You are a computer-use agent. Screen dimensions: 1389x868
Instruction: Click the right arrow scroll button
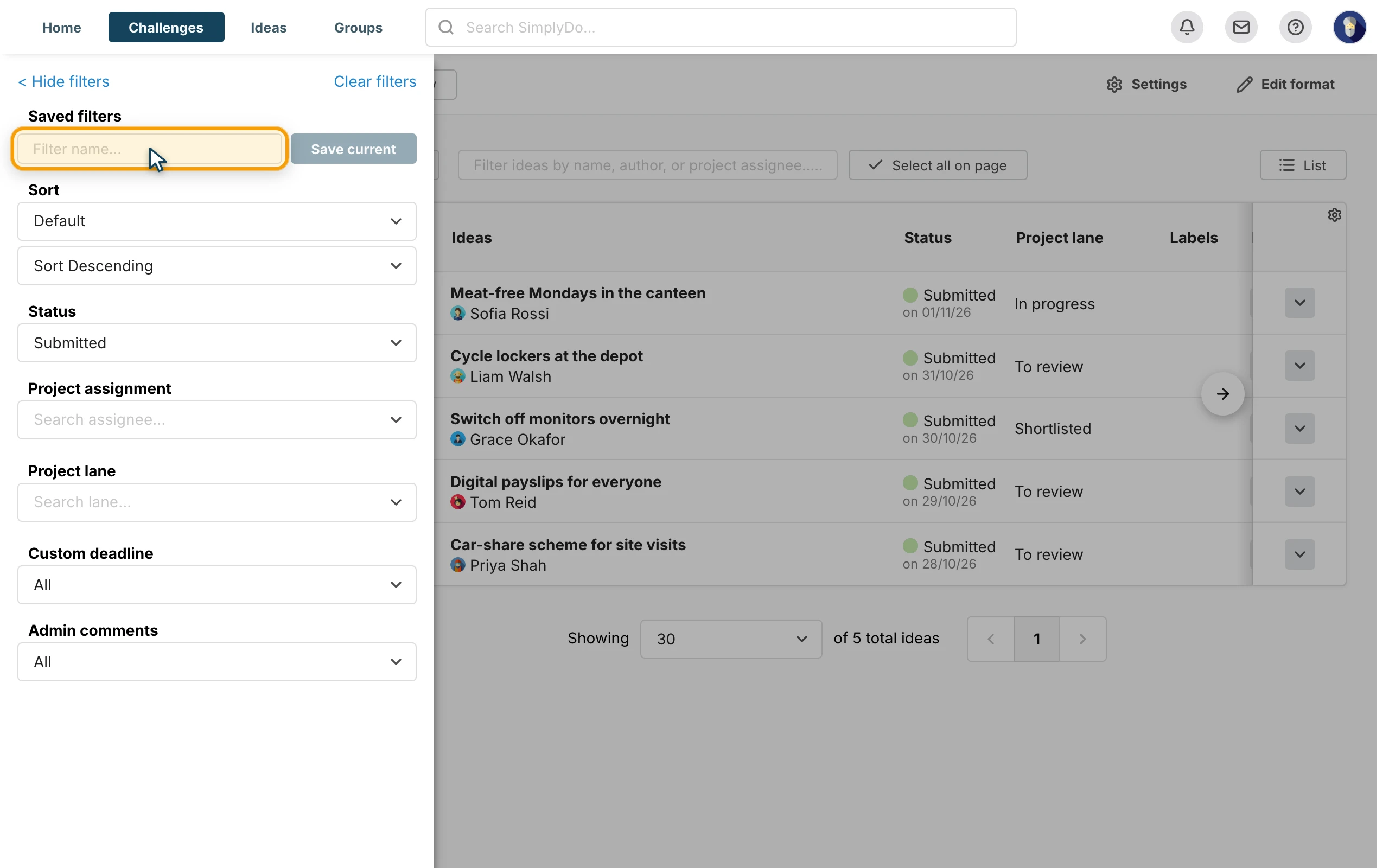1222,394
